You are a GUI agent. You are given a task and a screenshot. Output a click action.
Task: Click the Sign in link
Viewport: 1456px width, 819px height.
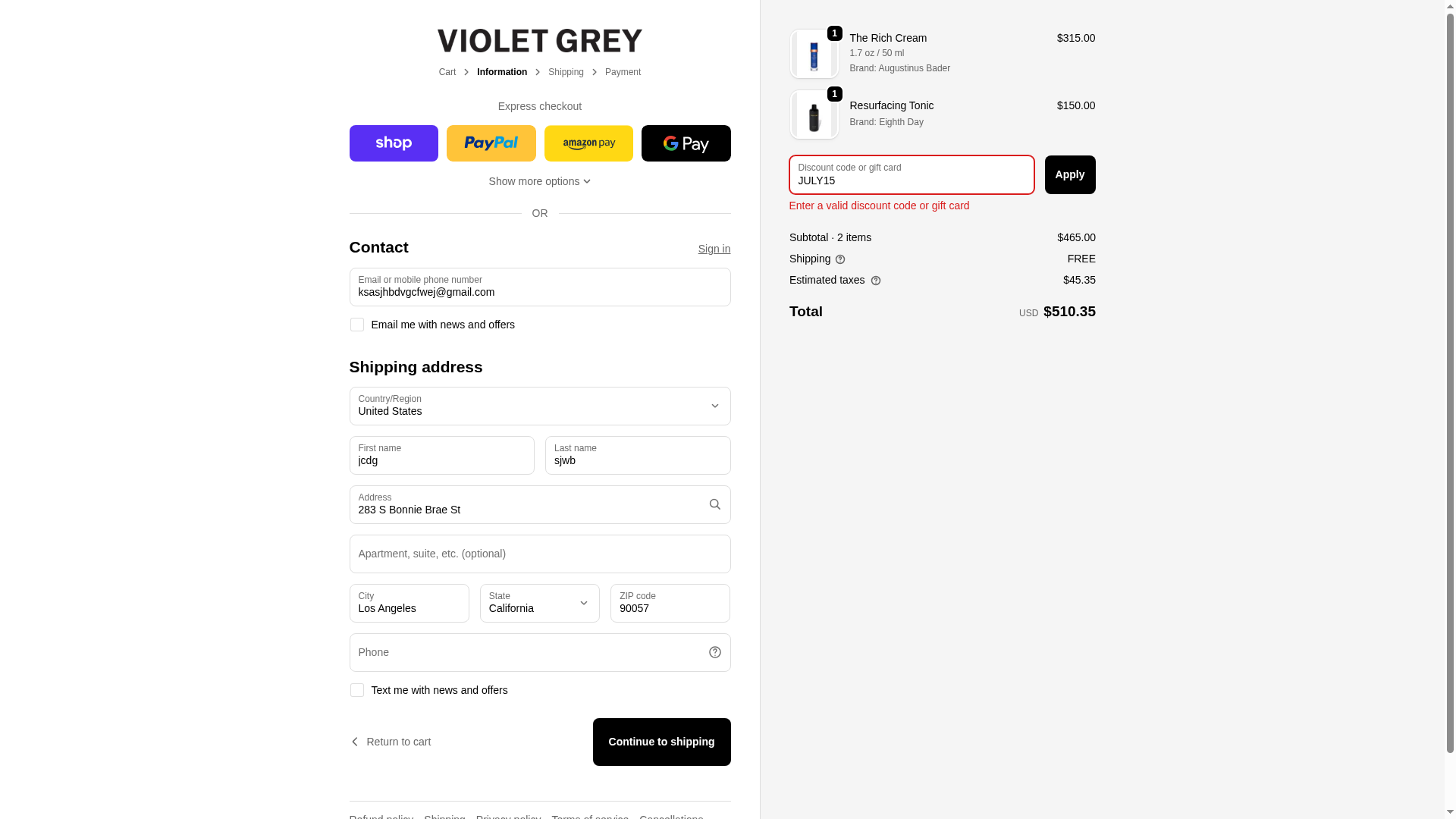714,249
